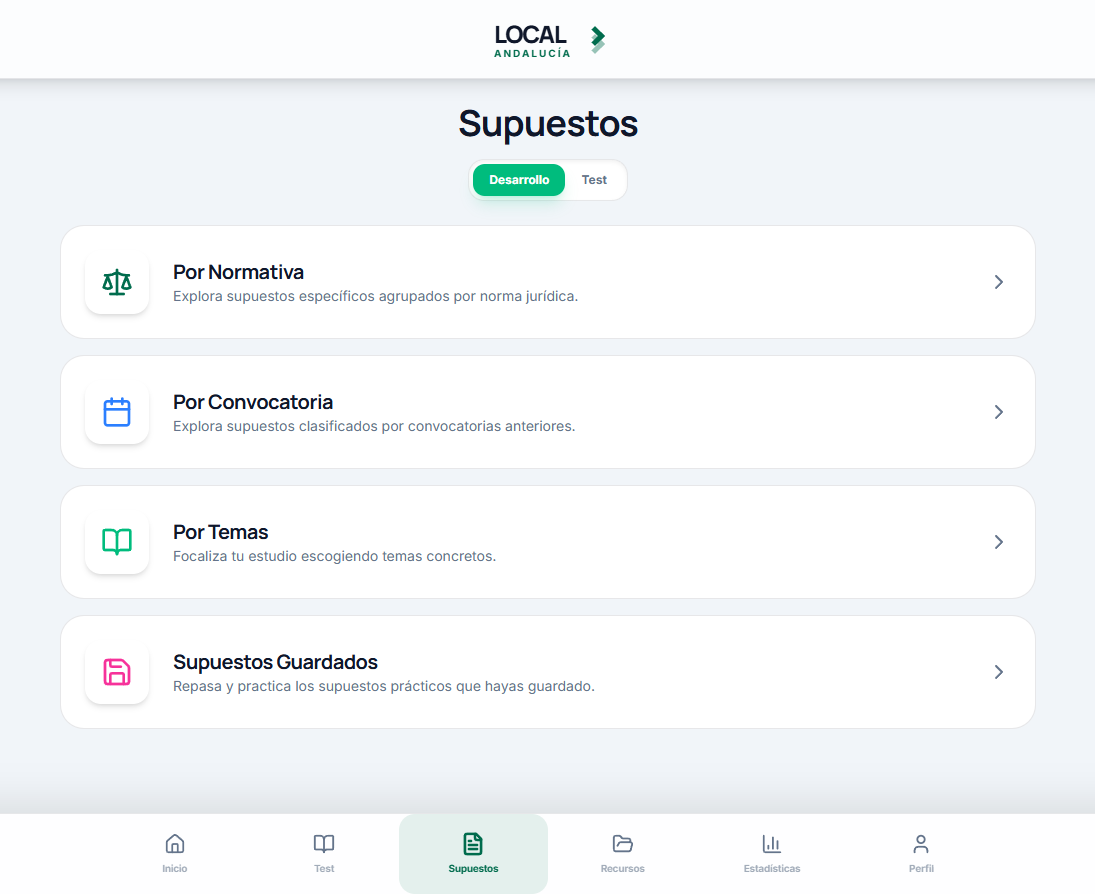This screenshot has height=894, width=1095.
Task: Open the Recursos folder icon
Action: click(x=622, y=844)
